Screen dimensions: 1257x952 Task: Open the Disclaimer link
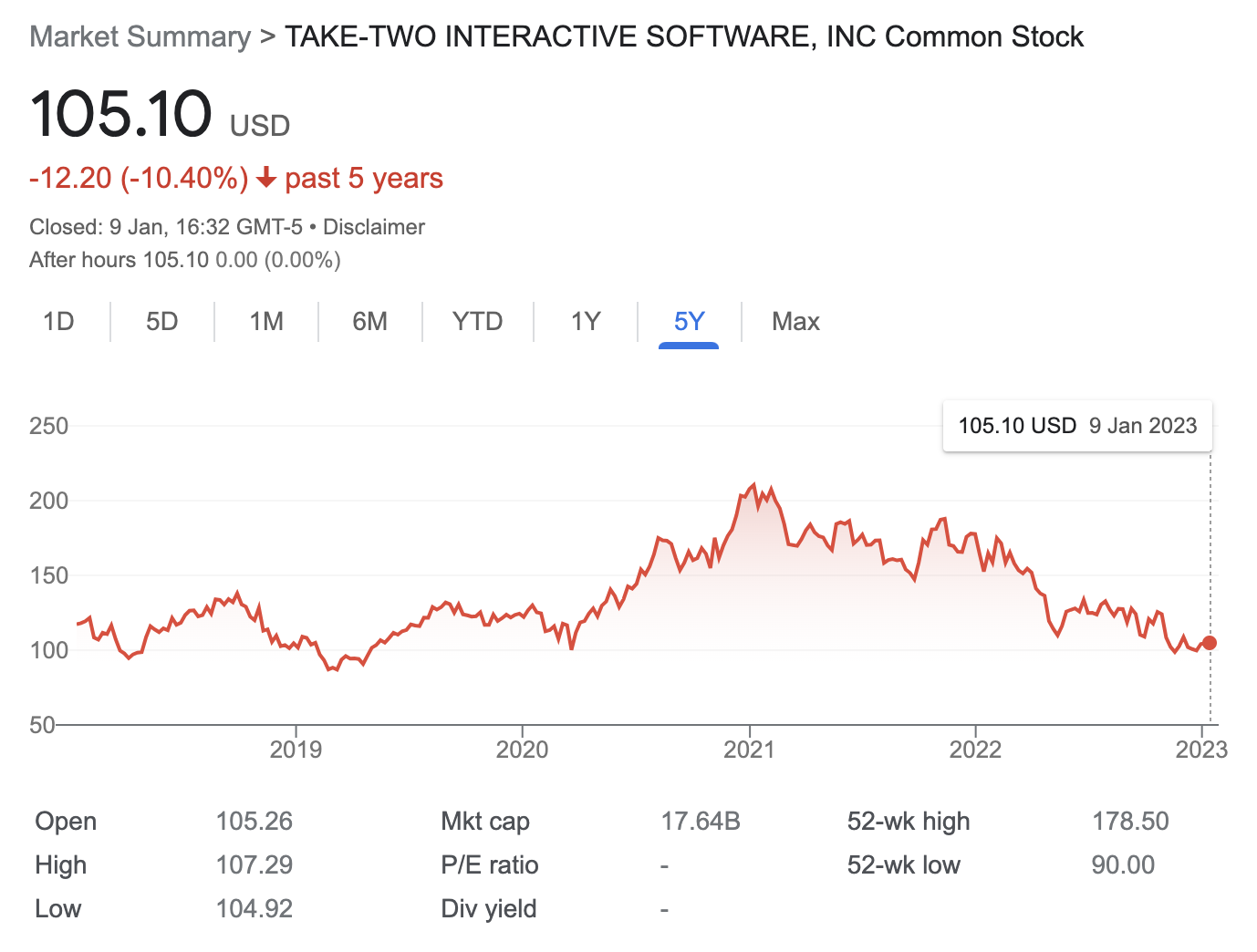point(374,227)
